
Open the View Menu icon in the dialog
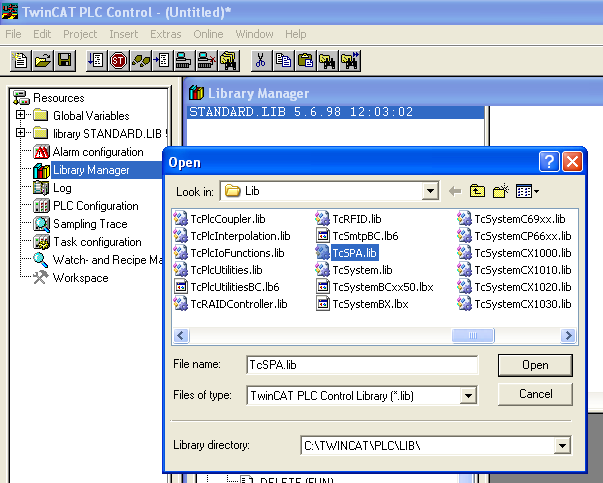coord(527,191)
